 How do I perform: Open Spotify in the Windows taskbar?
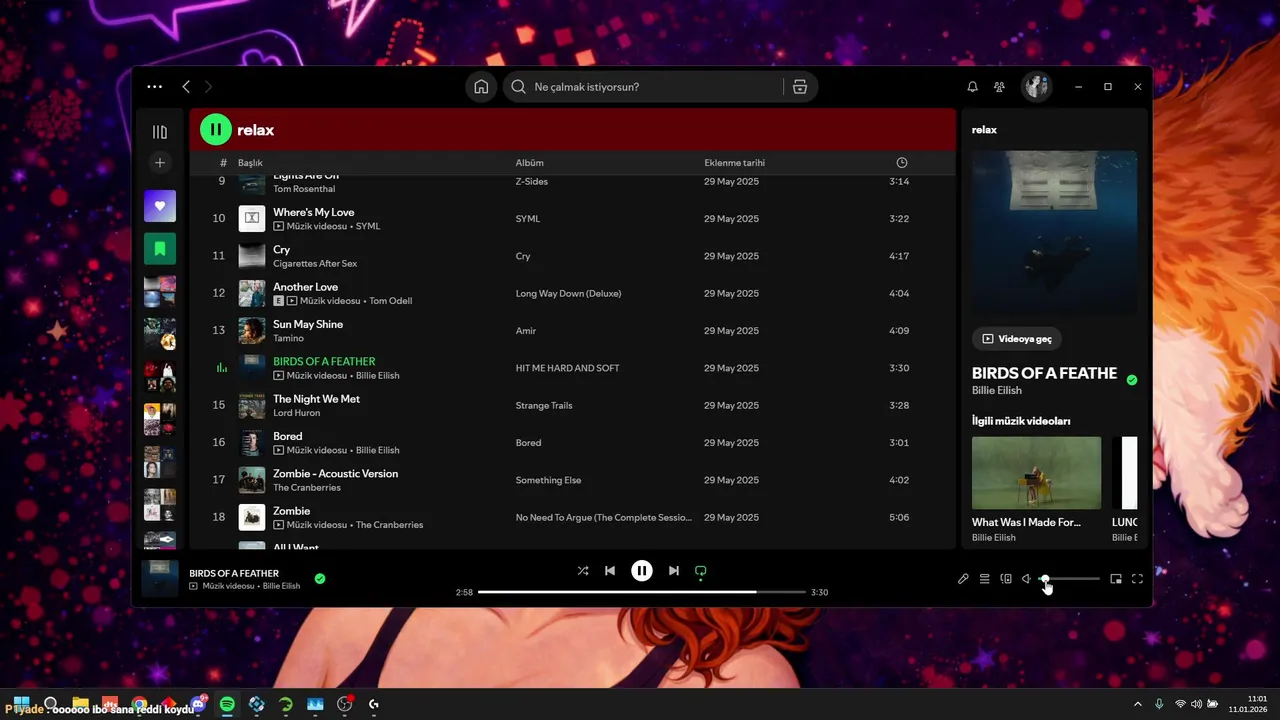click(x=227, y=704)
